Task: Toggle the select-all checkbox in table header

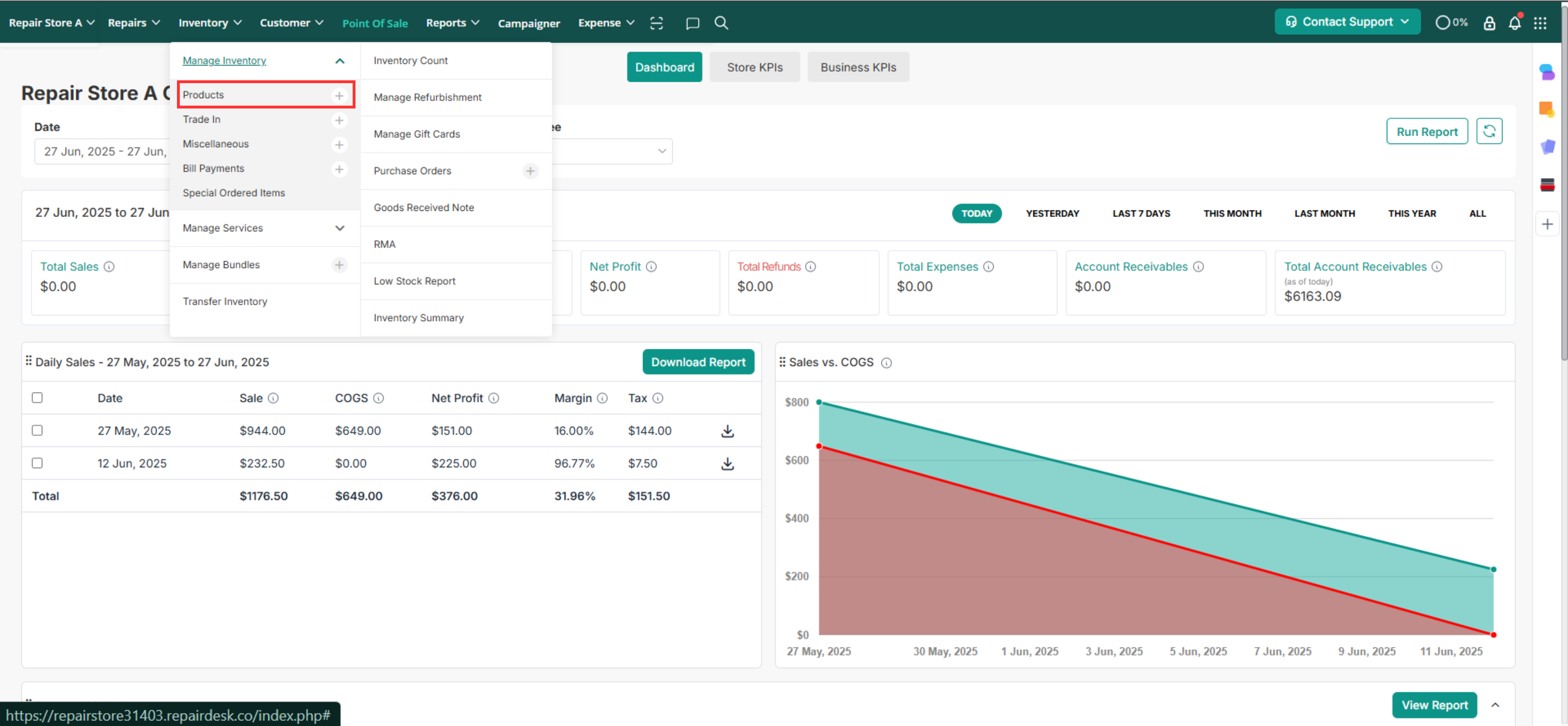Action: [x=37, y=398]
